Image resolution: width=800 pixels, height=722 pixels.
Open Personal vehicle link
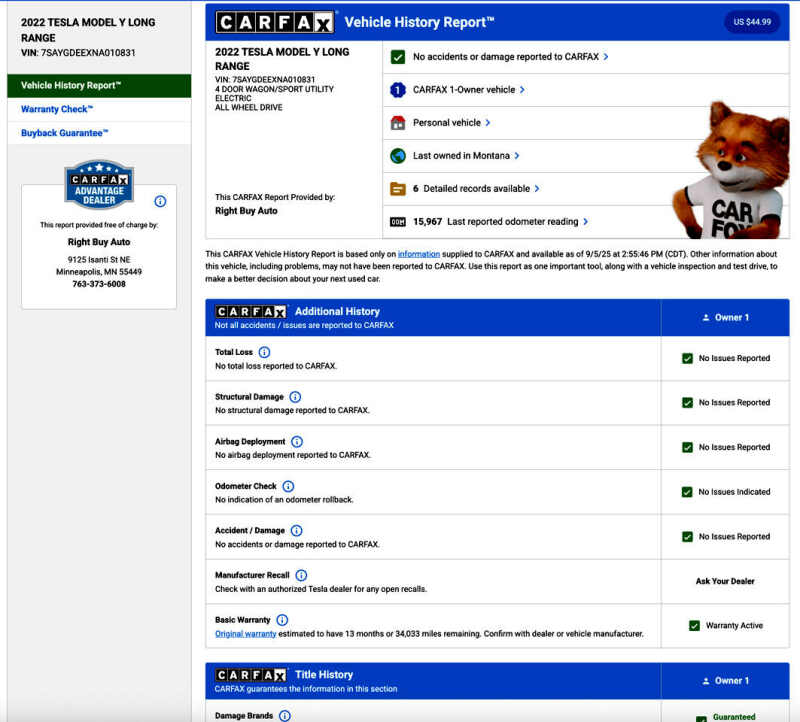click(x=446, y=123)
